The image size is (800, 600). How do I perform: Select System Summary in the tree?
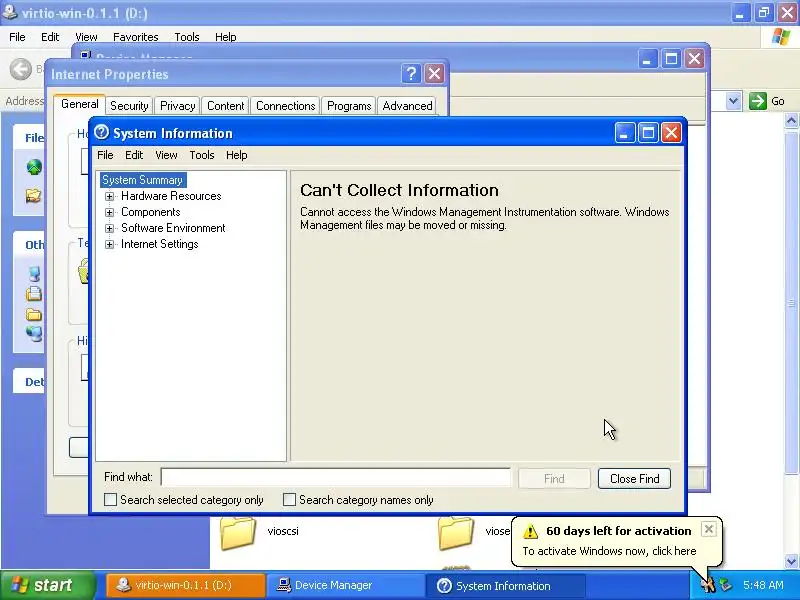point(142,180)
